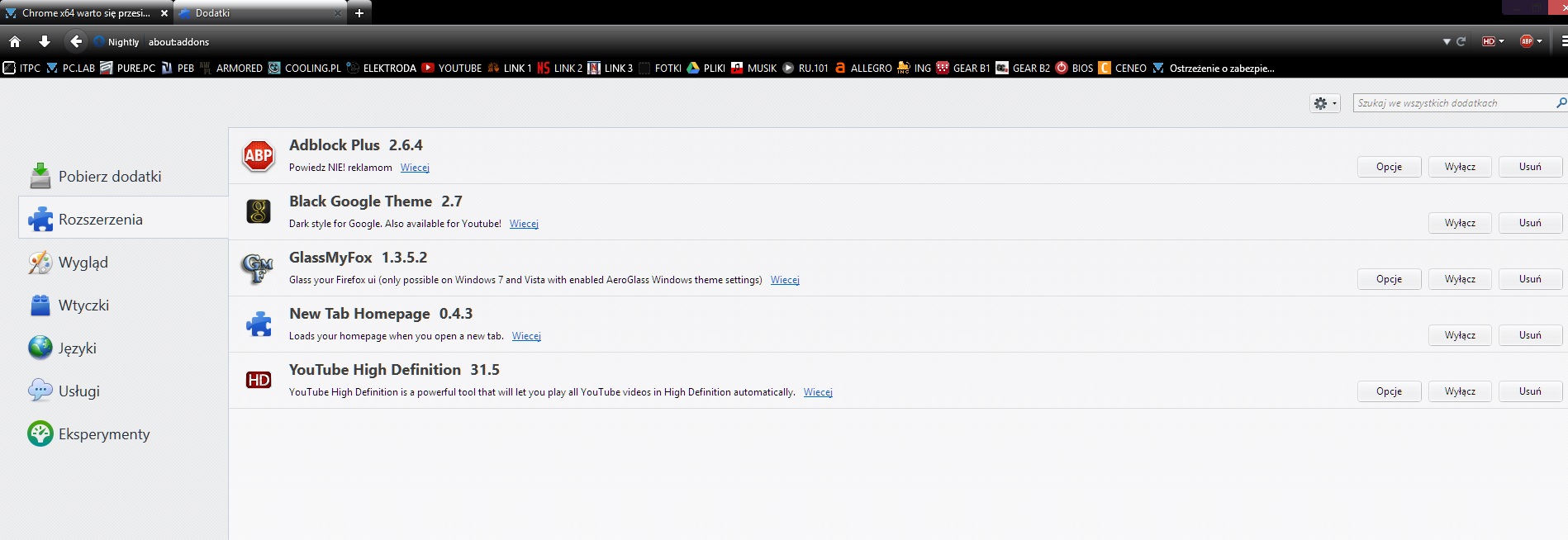The height and width of the screenshot is (540, 1568).
Task: Open Opcje for GlassMyFox
Action: (1389, 279)
